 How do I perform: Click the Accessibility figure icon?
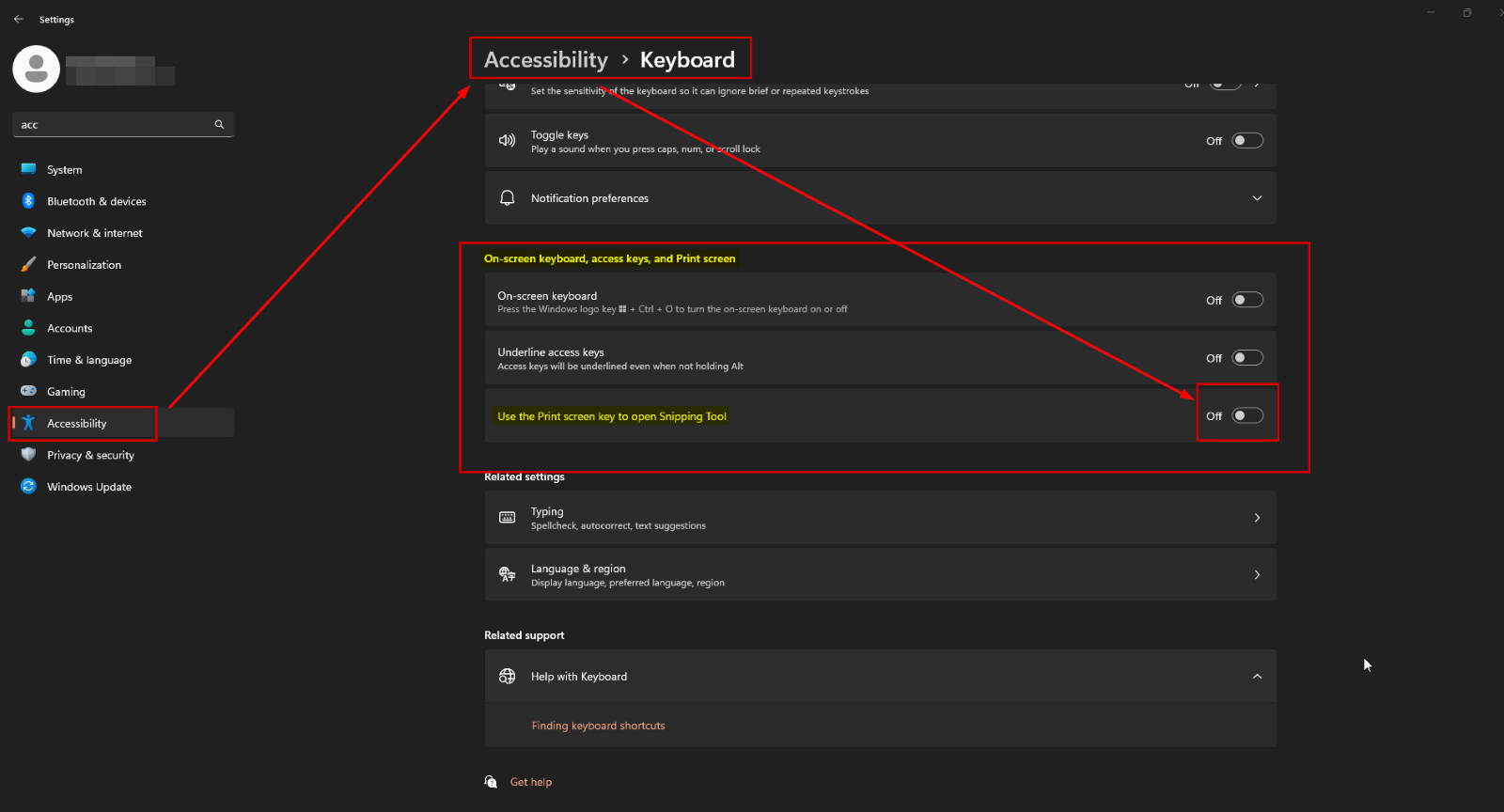click(x=28, y=423)
